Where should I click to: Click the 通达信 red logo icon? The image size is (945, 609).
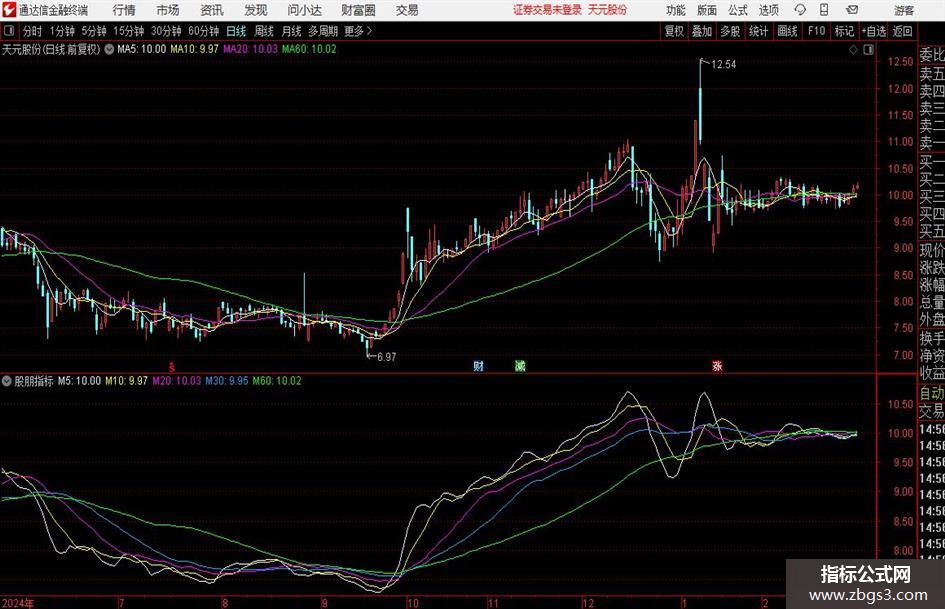pyautogui.click(x=9, y=10)
